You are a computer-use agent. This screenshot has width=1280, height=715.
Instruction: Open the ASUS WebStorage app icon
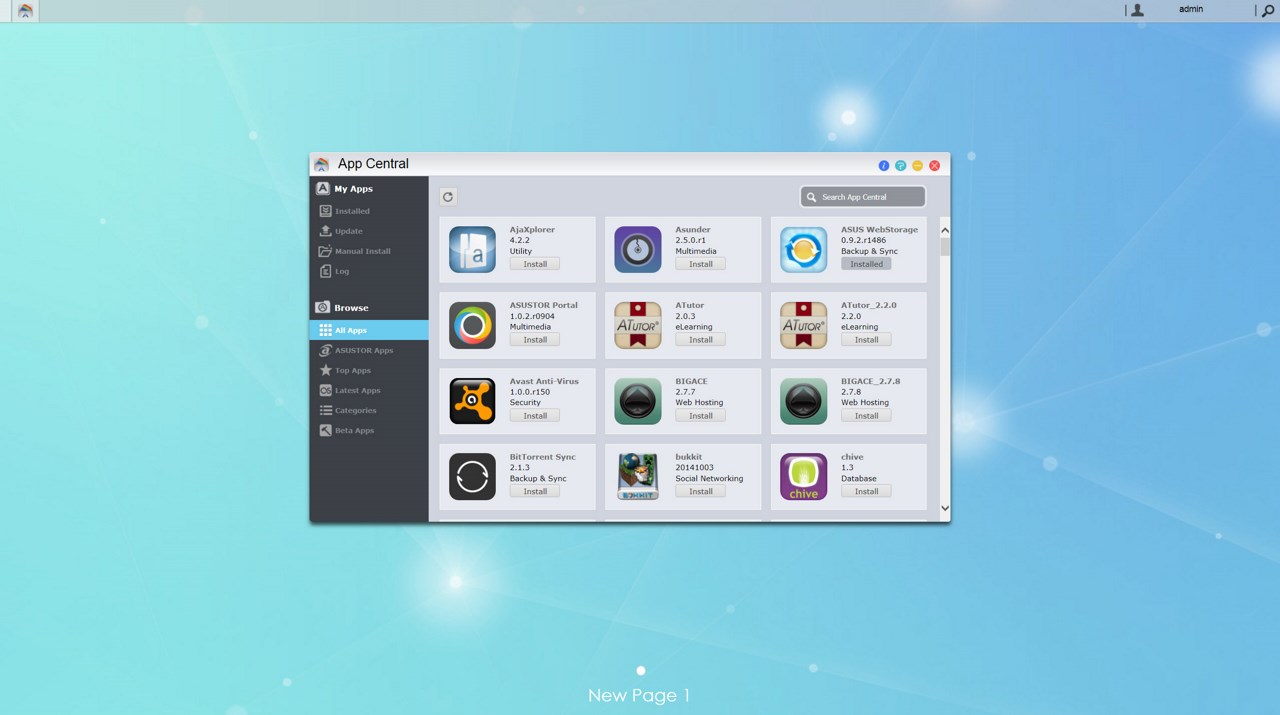(804, 249)
